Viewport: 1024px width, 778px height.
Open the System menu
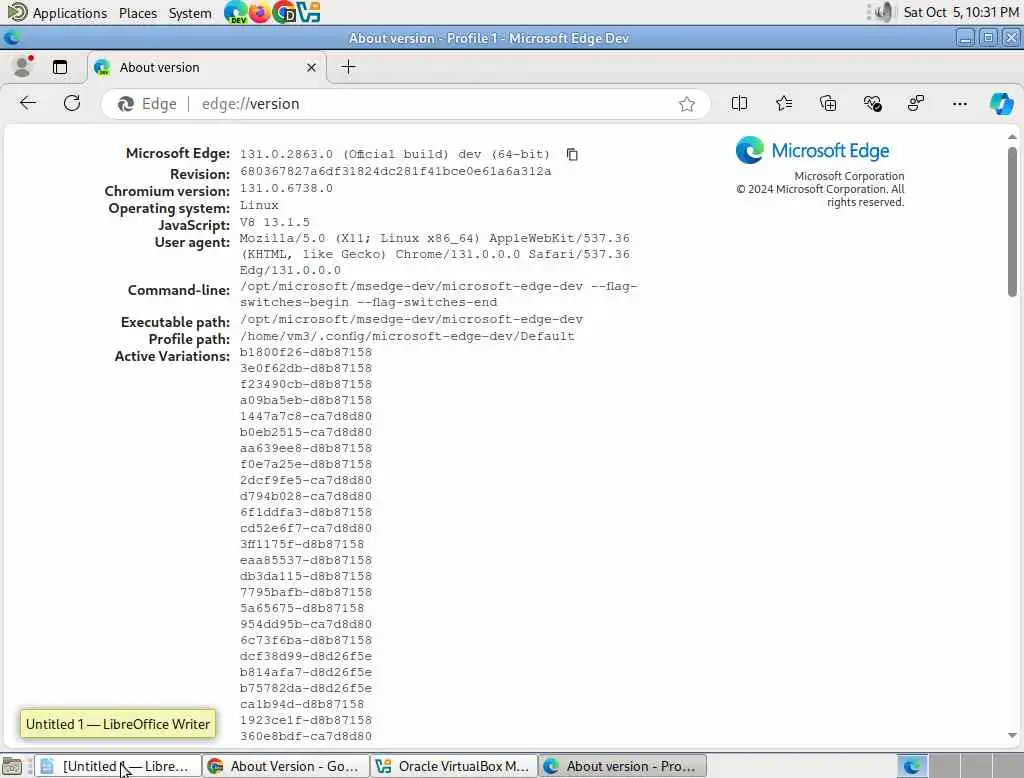(x=190, y=13)
